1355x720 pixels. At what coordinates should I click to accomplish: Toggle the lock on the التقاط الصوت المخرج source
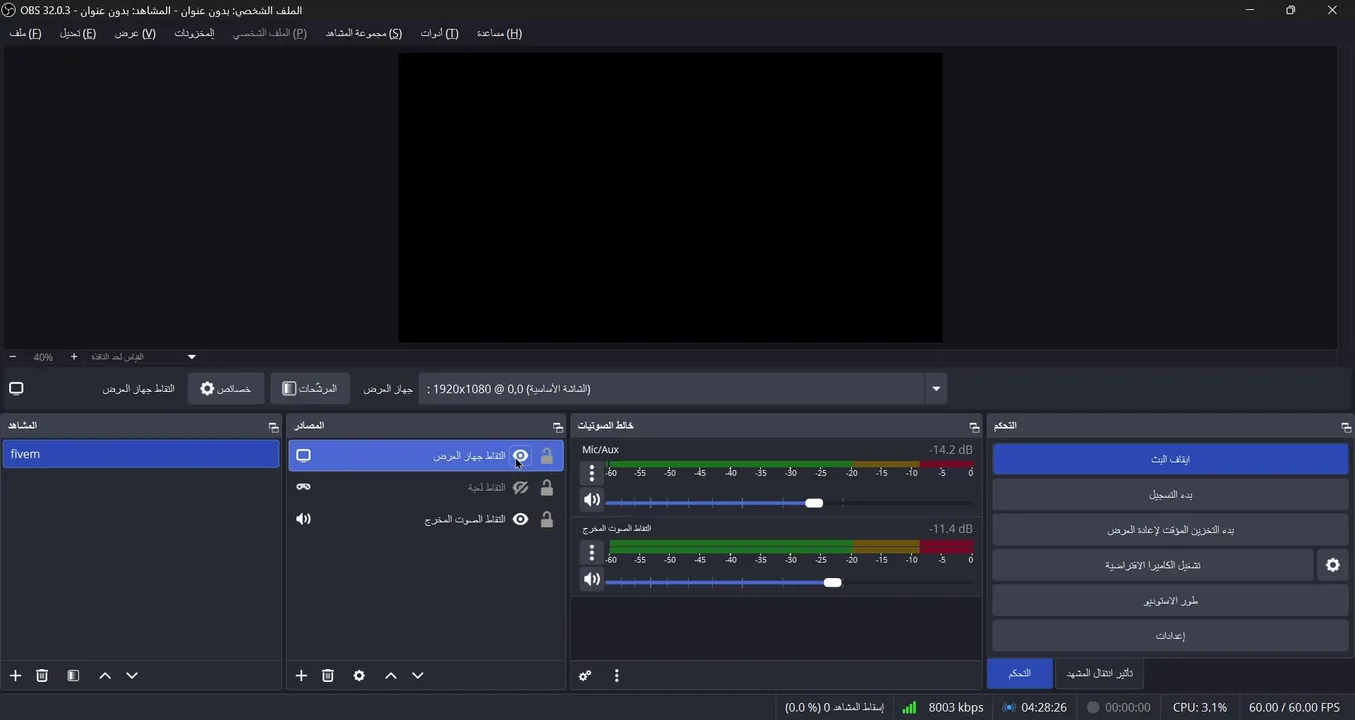click(547, 519)
